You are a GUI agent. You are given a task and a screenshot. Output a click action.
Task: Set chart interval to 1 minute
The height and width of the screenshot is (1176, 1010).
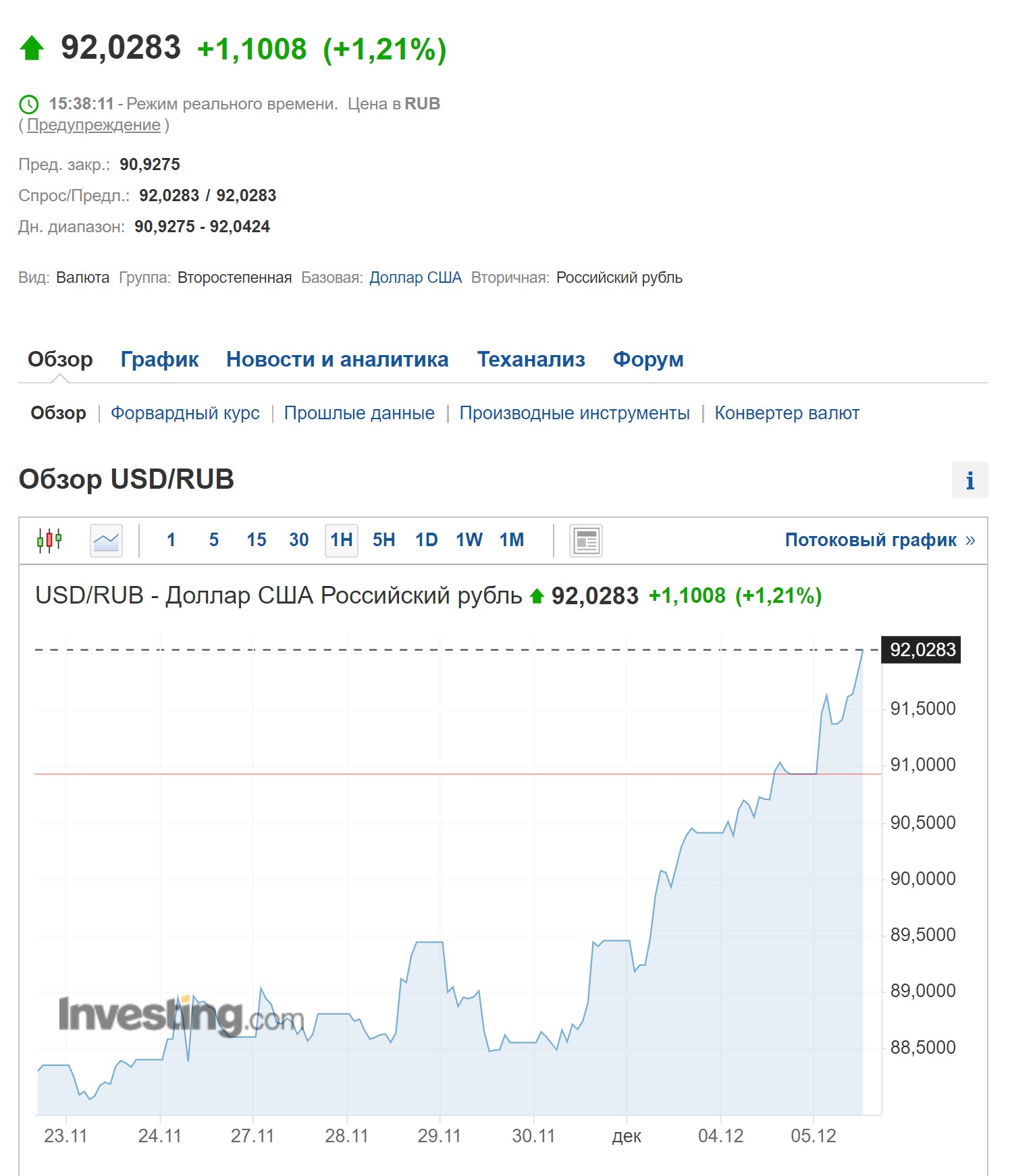pyautogui.click(x=171, y=540)
